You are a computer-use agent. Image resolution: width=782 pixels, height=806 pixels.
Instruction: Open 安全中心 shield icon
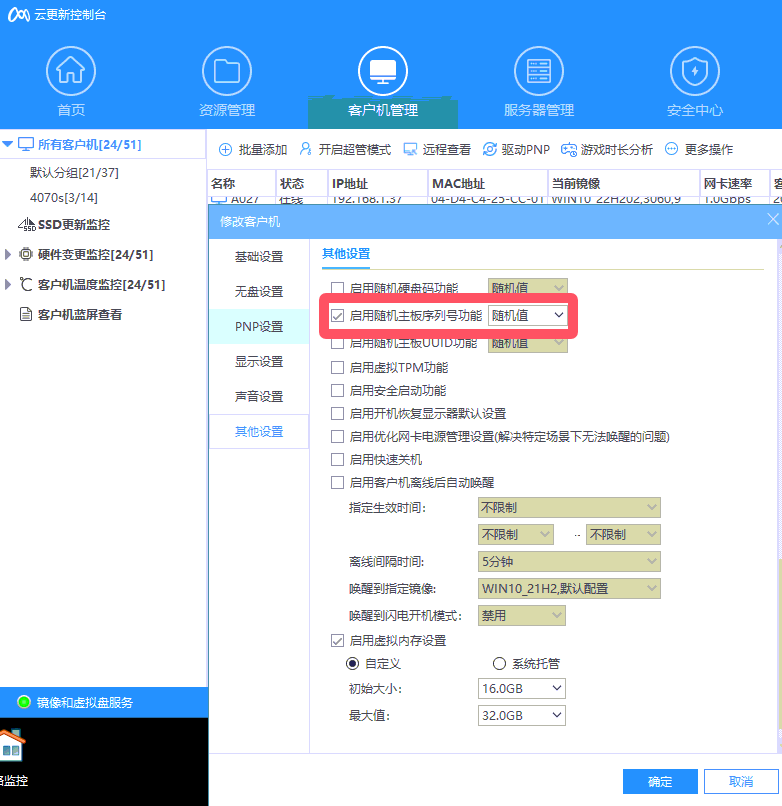pyautogui.click(x=695, y=71)
